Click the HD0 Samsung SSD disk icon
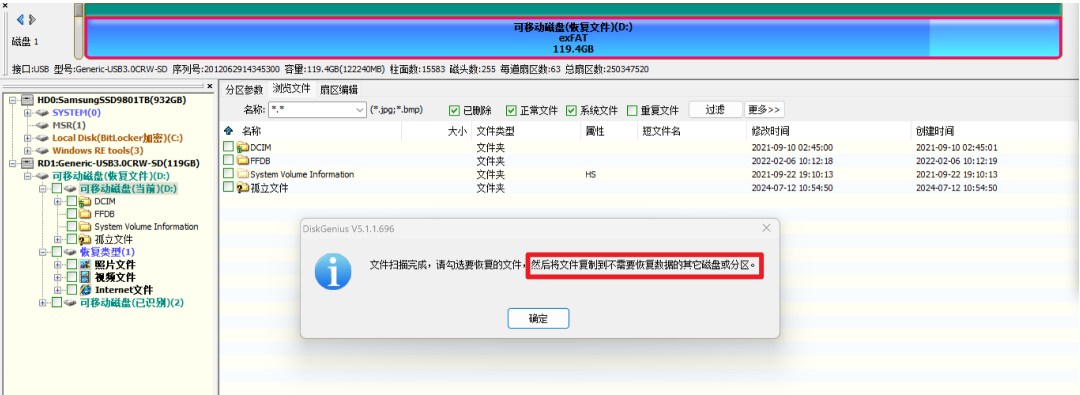 [28, 100]
